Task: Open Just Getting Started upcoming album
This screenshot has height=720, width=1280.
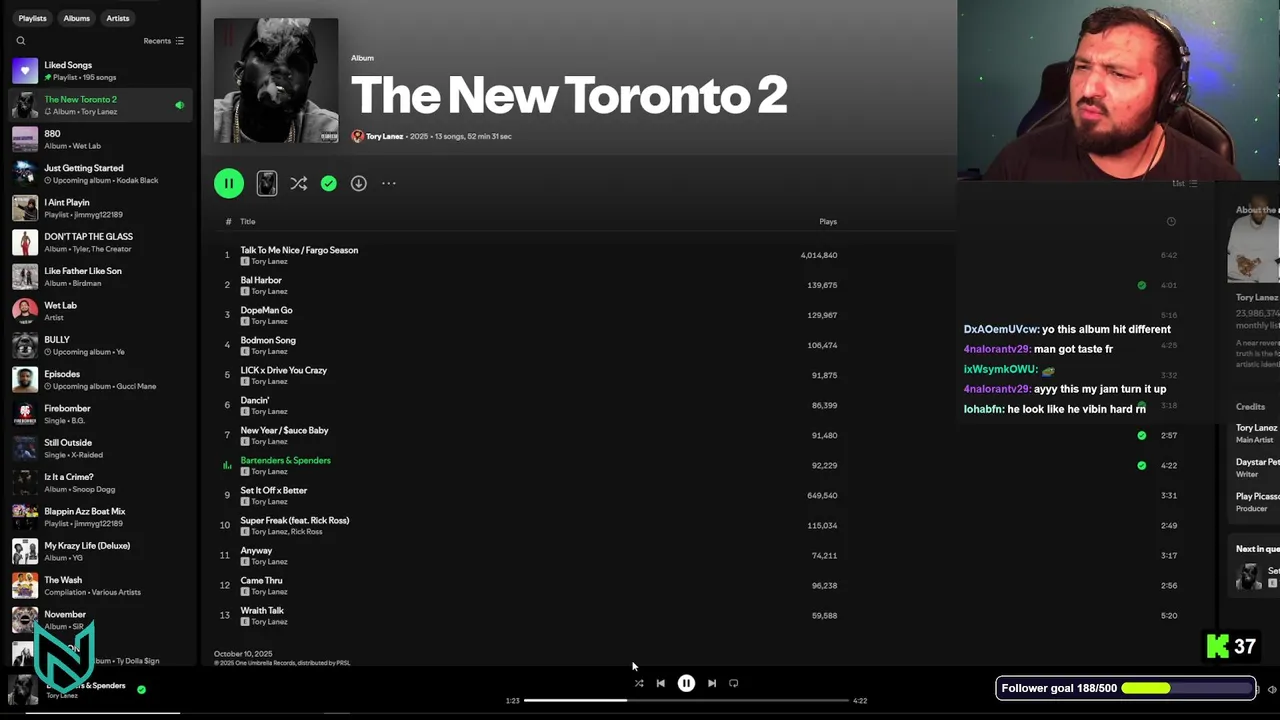Action: pyautogui.click(x=100, y=174)
